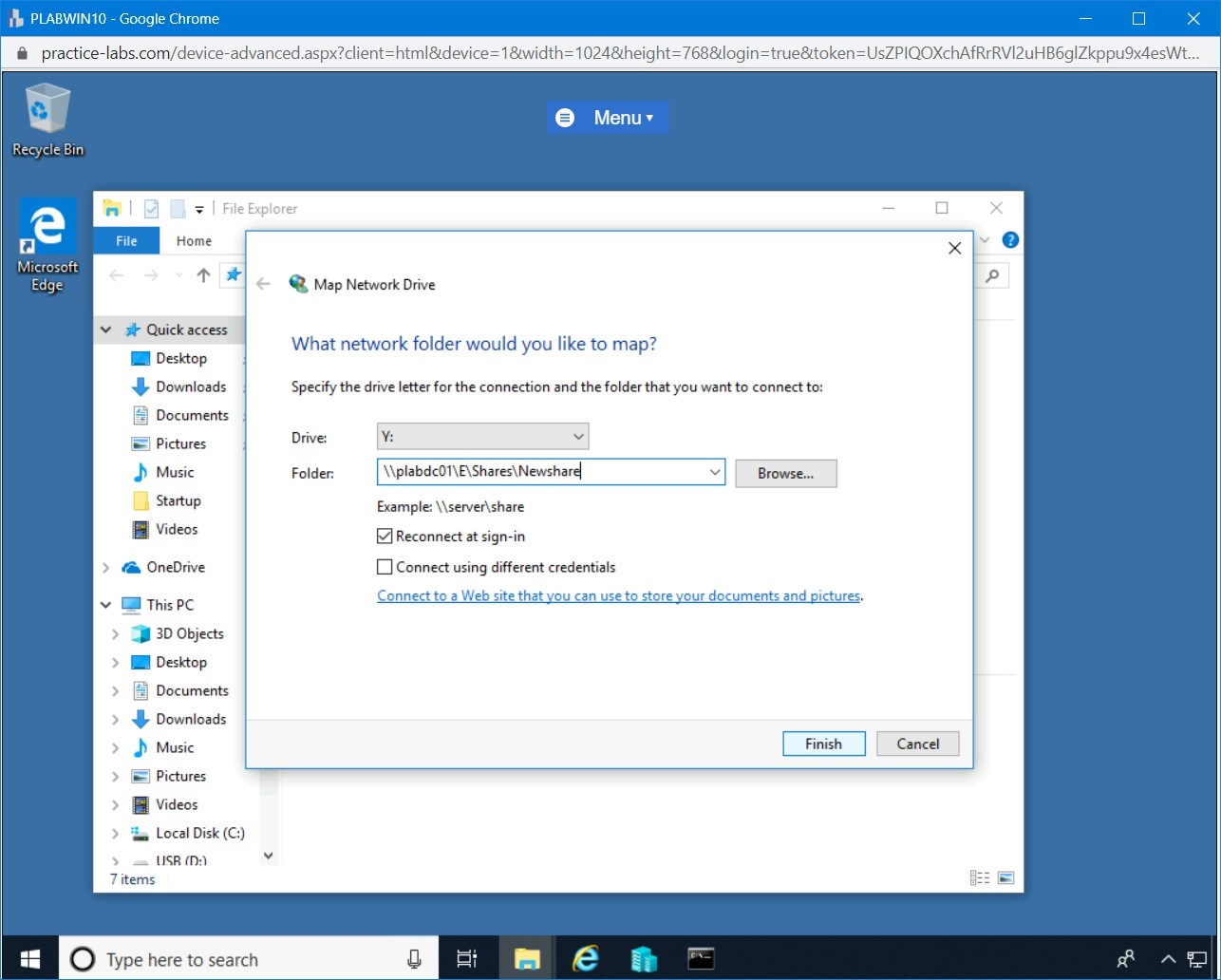Viewport: 1221px width, 980px height.
Task: Open Windows Start button
Action: pyautogui.click(x=30, y=959)
